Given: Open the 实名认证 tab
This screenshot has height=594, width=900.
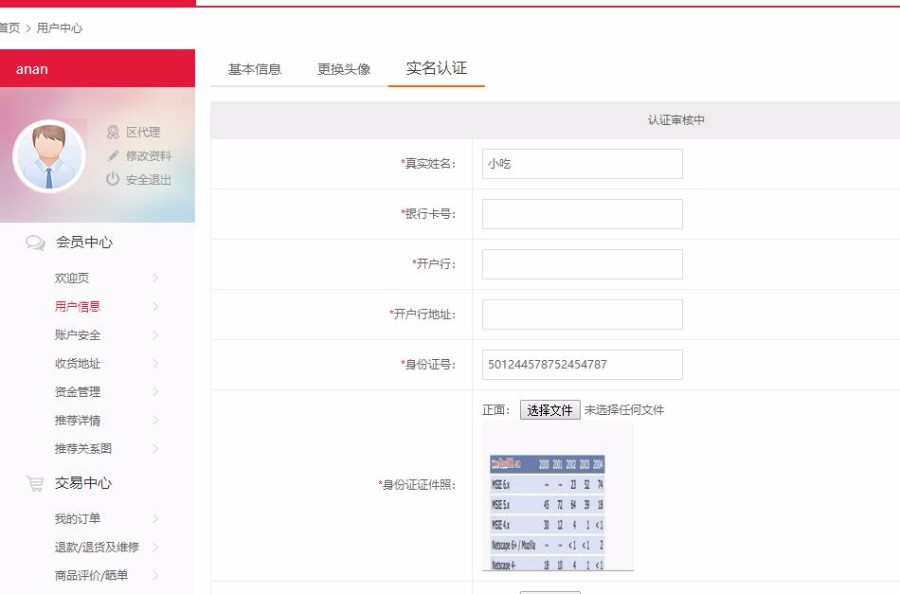Looking at the screenshot, I should tap(436, 68).
